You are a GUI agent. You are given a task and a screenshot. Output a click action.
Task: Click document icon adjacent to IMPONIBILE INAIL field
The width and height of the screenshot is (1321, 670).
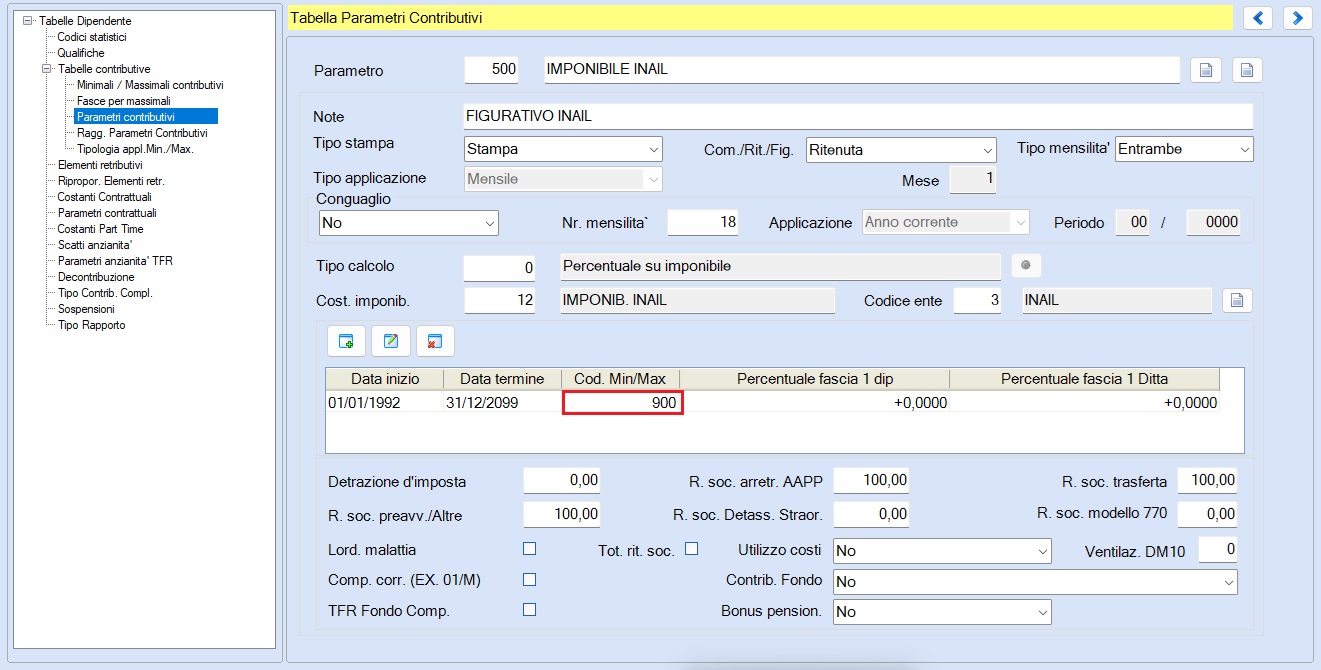pyautogui.click(x=1207, y=70)
